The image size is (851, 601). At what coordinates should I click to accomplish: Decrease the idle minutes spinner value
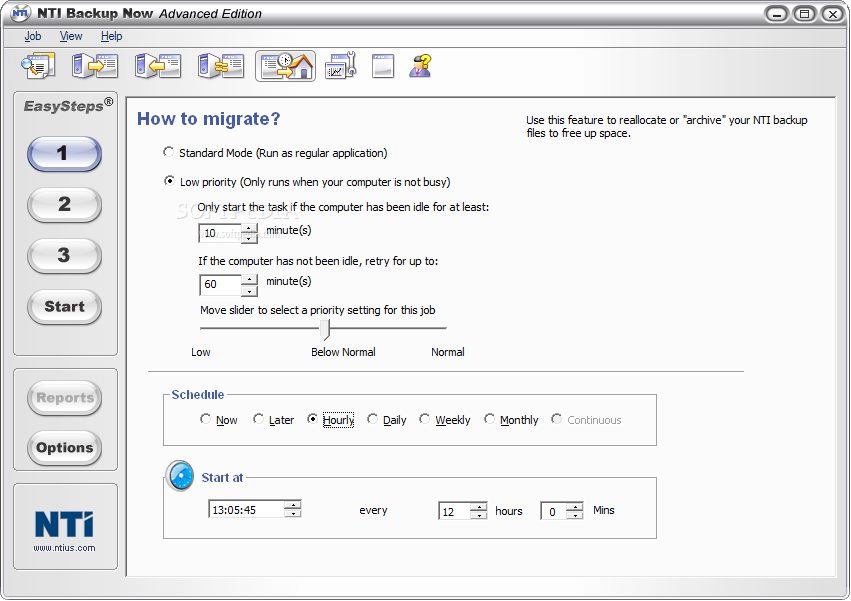[249, 238]
